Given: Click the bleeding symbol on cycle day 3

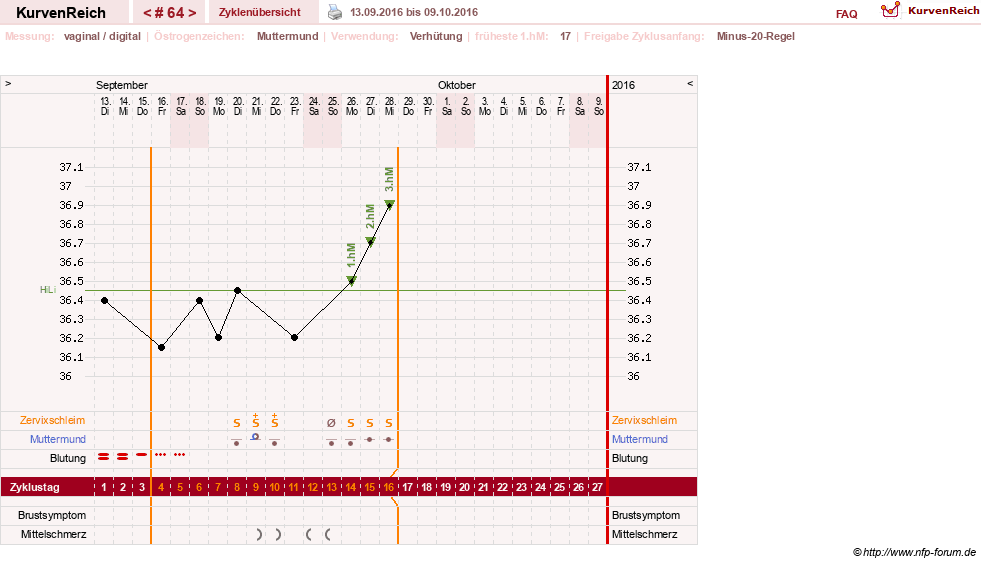Looking at the screenshot, I should pyautogui.click(x=142, y=454).
